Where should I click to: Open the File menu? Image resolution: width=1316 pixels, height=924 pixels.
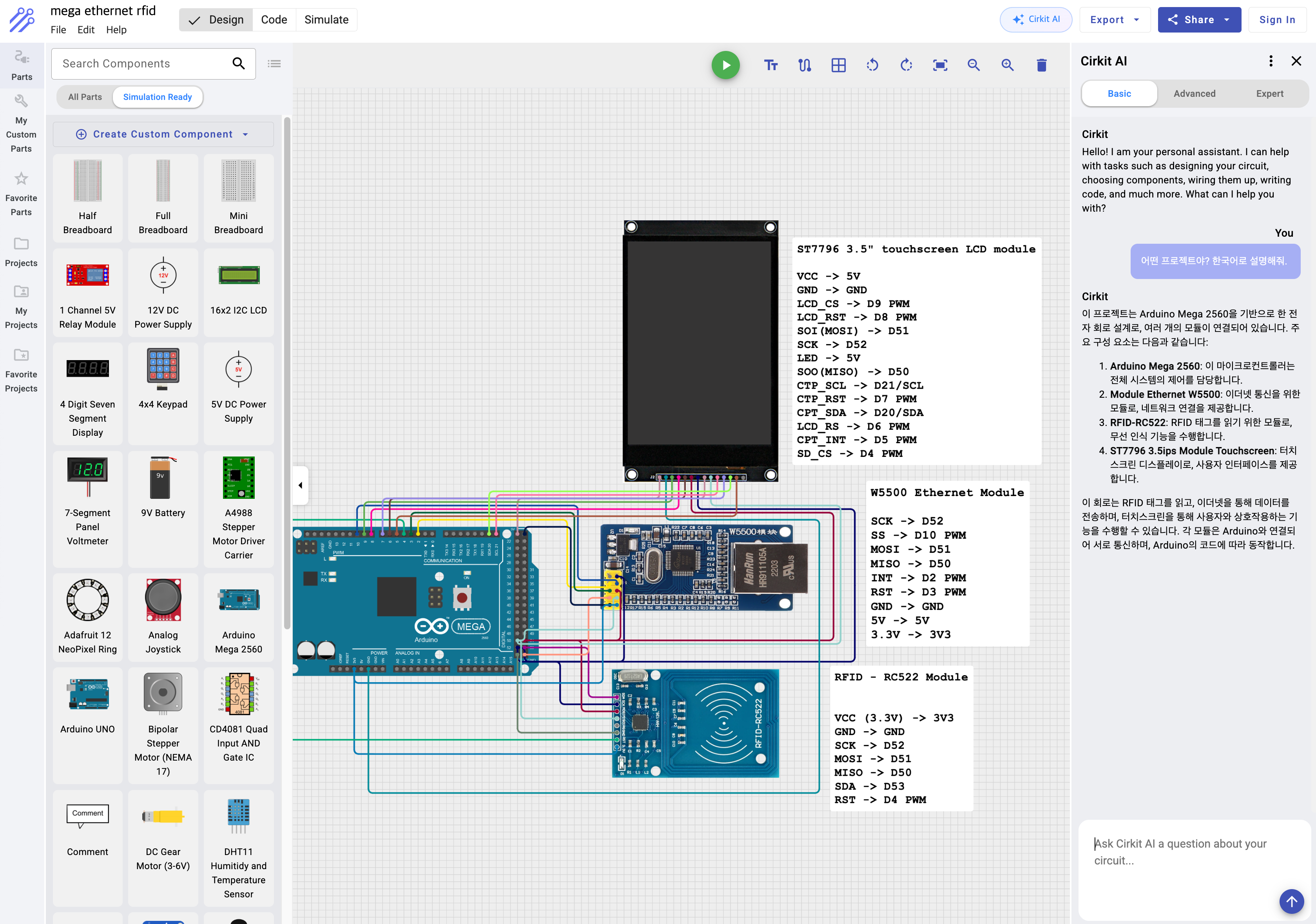point(58,30)
